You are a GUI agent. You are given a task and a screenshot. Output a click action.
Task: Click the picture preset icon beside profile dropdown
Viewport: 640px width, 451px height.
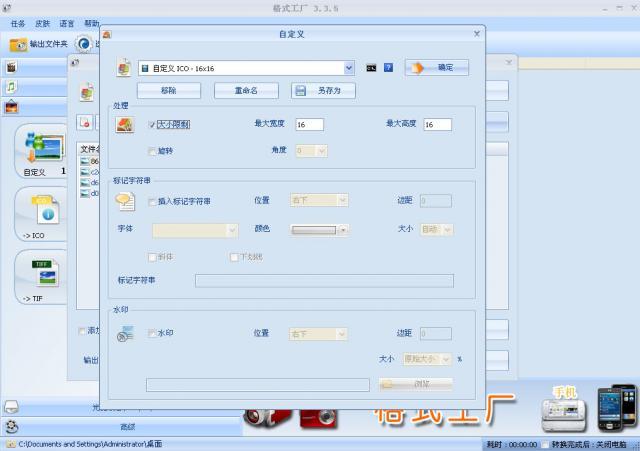[124, 67]
